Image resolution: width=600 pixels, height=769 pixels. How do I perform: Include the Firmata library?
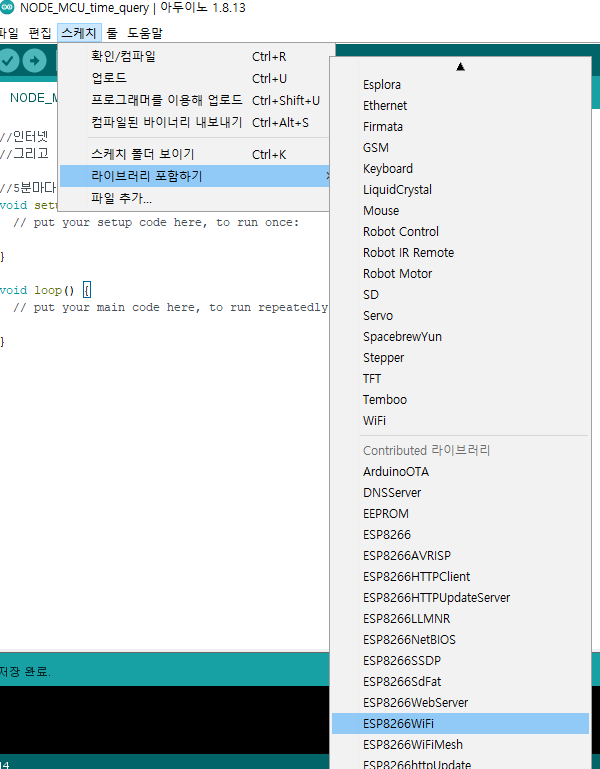[x=460, y=127]
